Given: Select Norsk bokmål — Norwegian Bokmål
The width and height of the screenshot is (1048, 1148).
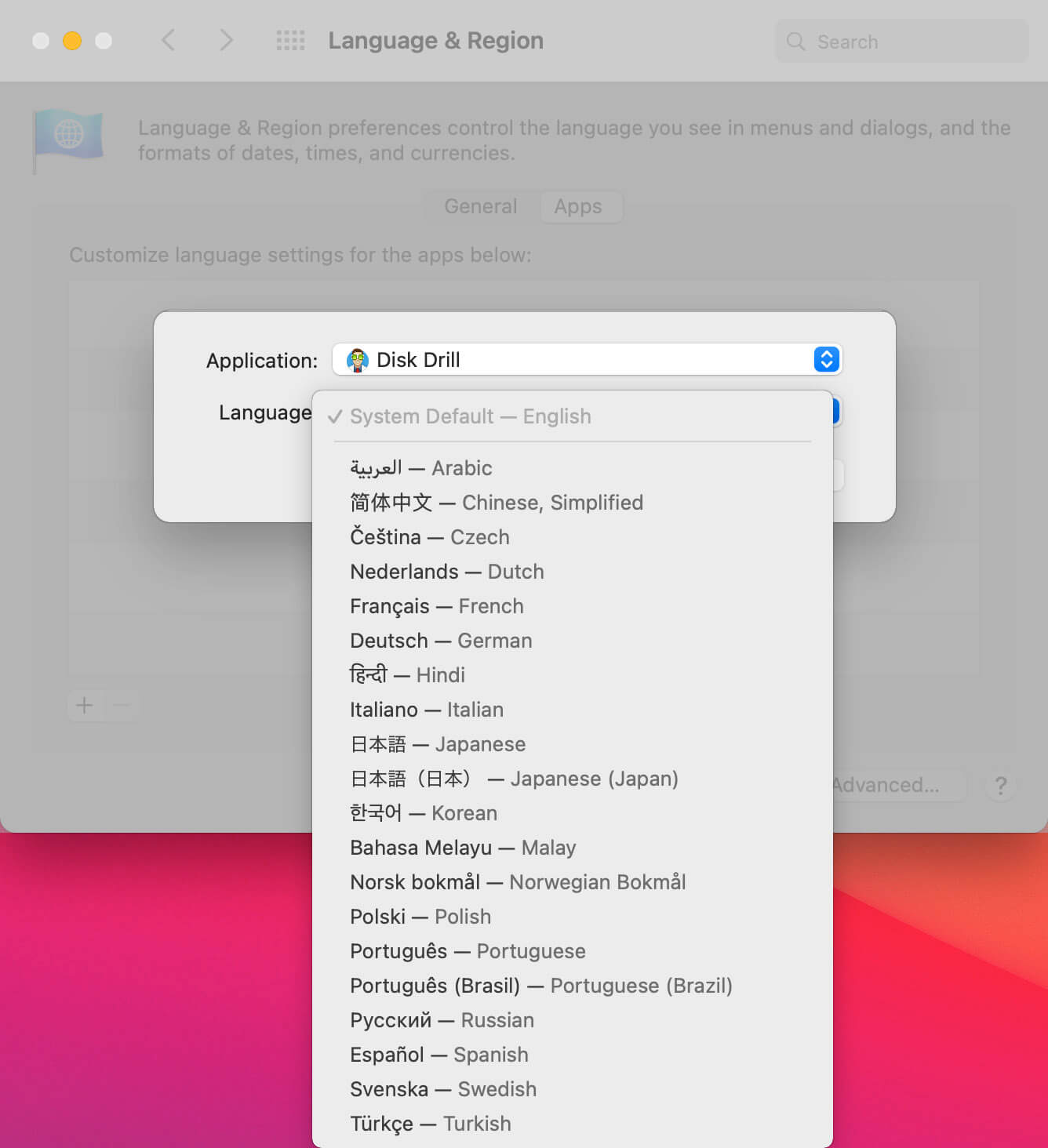Looking at the screenshot, I should click(x=573, y=882).
